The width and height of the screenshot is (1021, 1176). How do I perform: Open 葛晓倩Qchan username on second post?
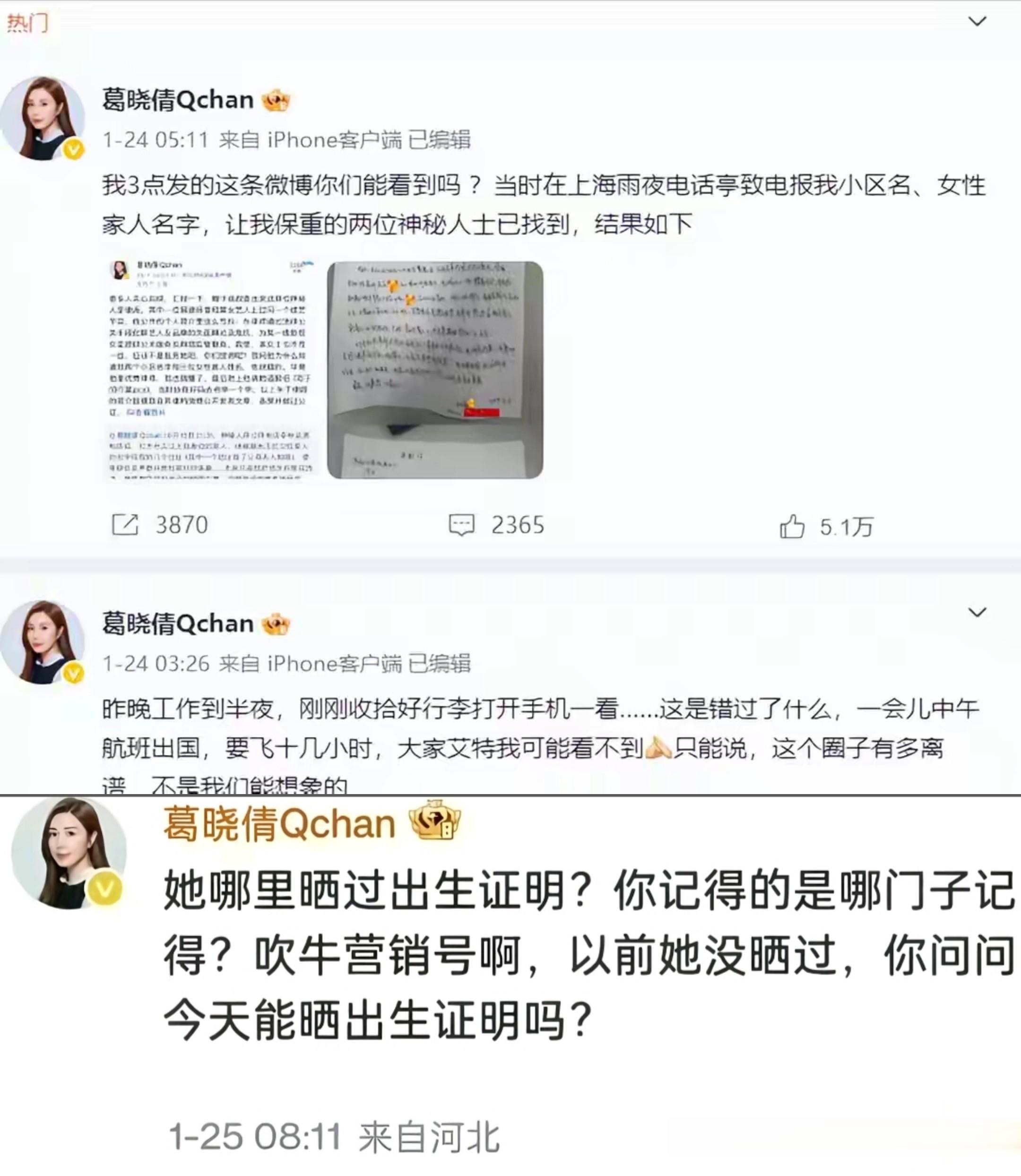[178, 624]
